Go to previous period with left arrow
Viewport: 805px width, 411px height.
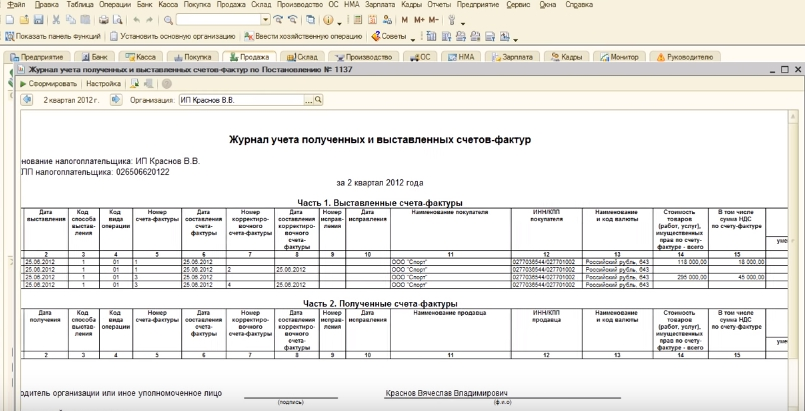point(26,100)
